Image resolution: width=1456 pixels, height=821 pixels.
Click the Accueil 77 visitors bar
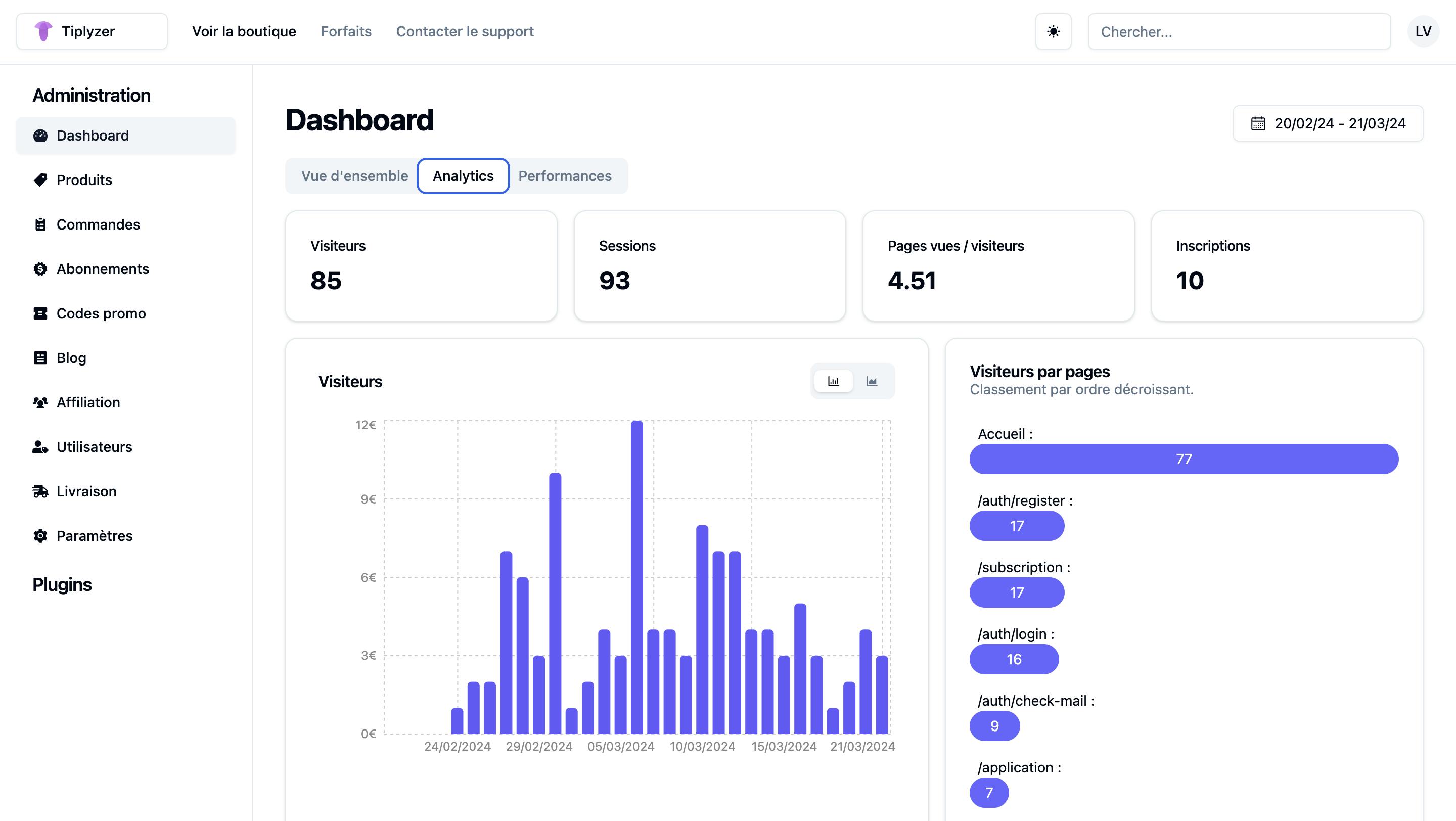(x=1184, y=459)
